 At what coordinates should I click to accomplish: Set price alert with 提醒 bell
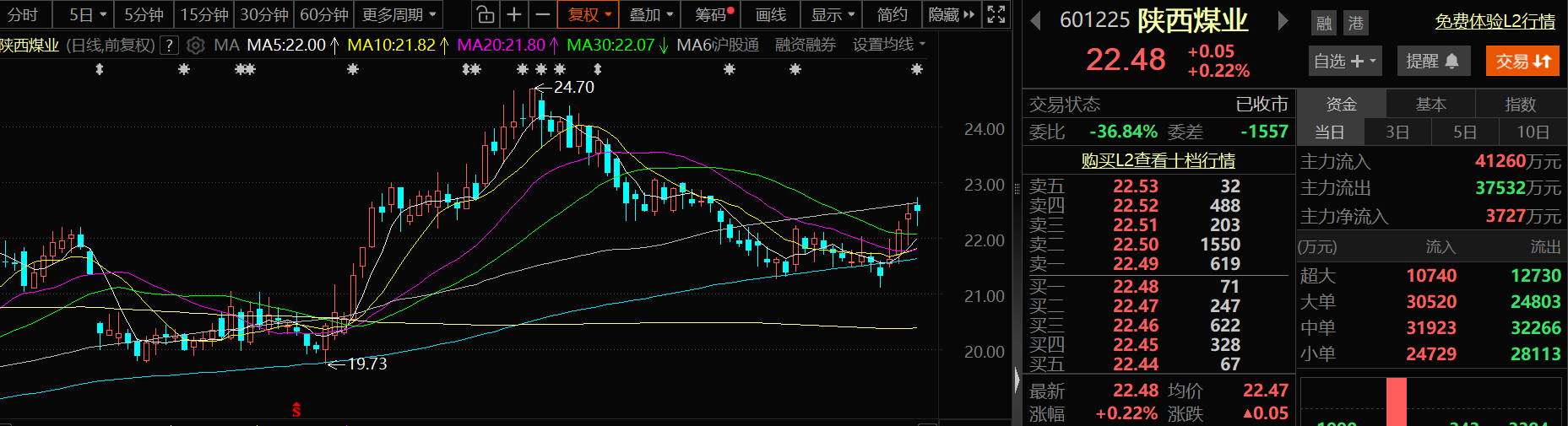1432,61
